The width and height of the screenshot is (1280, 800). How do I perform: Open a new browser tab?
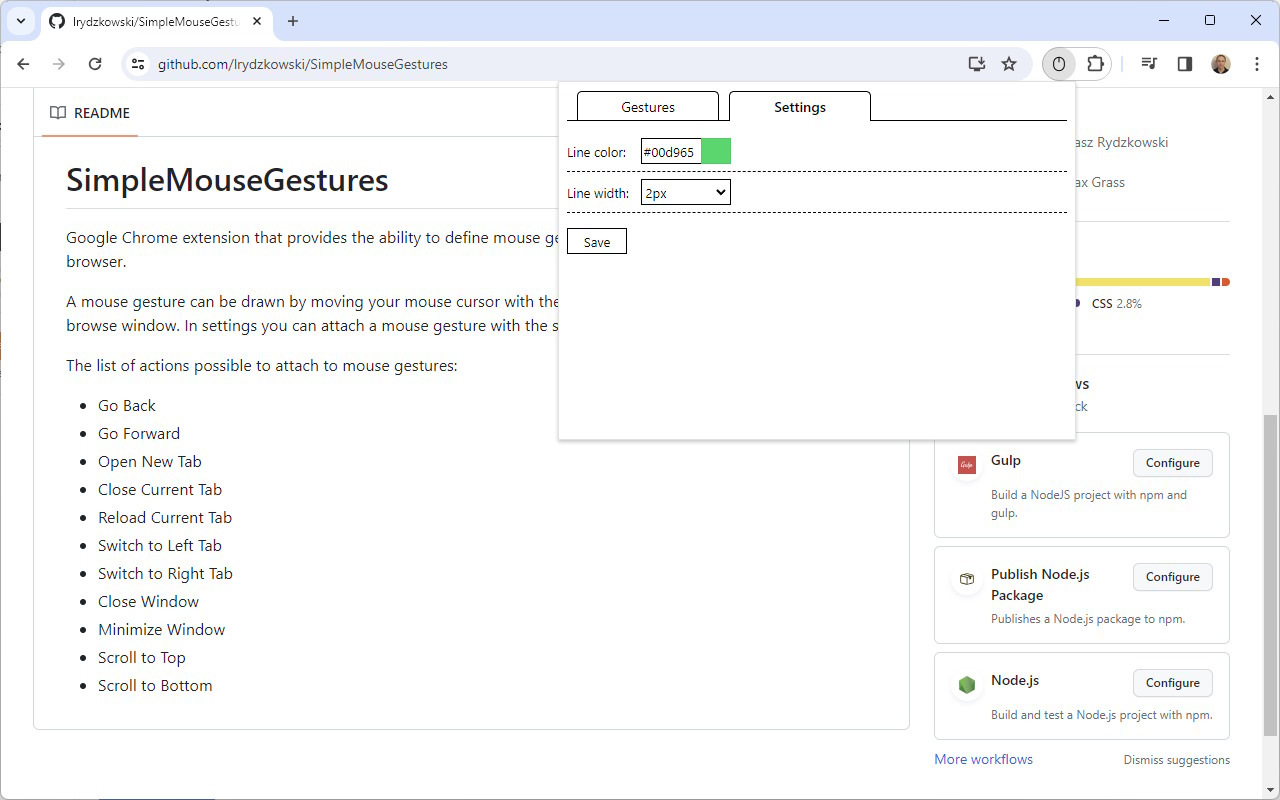click(293, 21)
